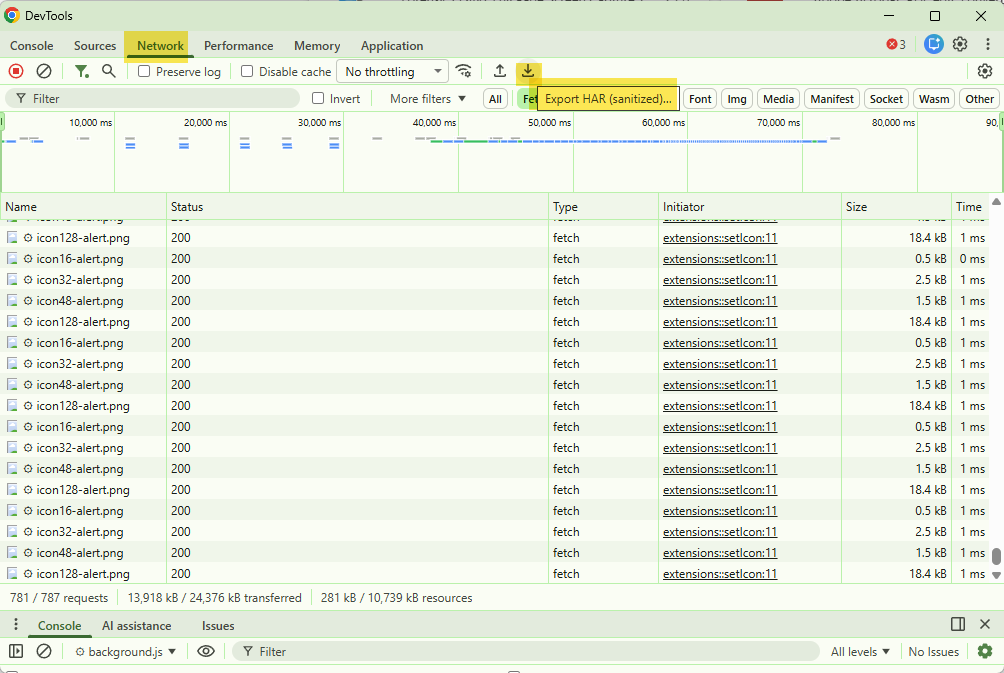Filter requests by Other type

pyautogui.click(x=979, y=99)
